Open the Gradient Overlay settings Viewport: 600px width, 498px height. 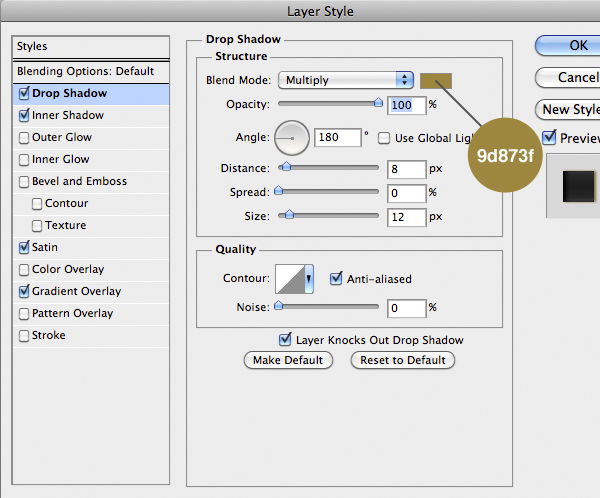coord(76,292)
